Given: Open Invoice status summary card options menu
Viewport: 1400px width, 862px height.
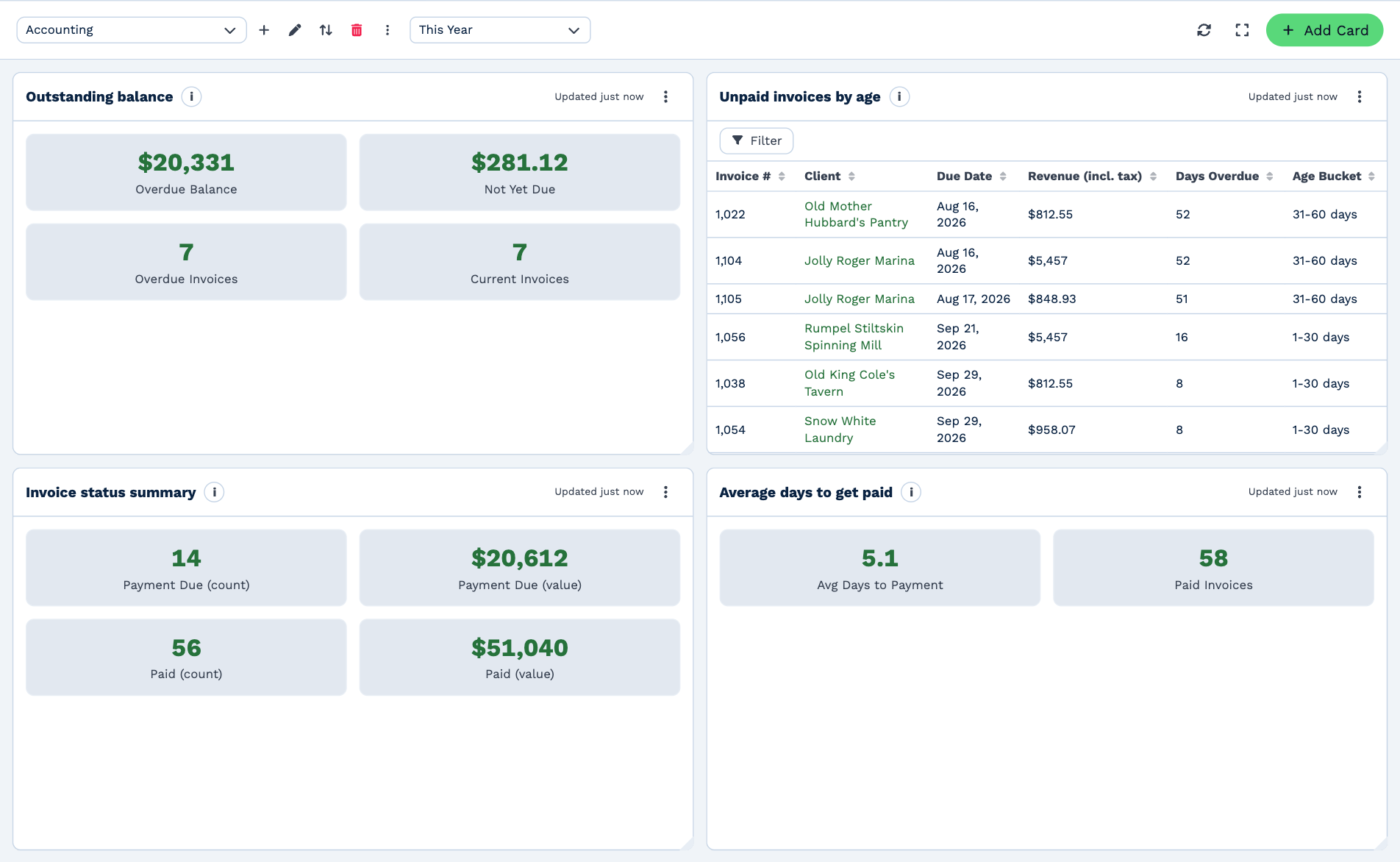Looking at the screenshot, I should coord(665,492).
